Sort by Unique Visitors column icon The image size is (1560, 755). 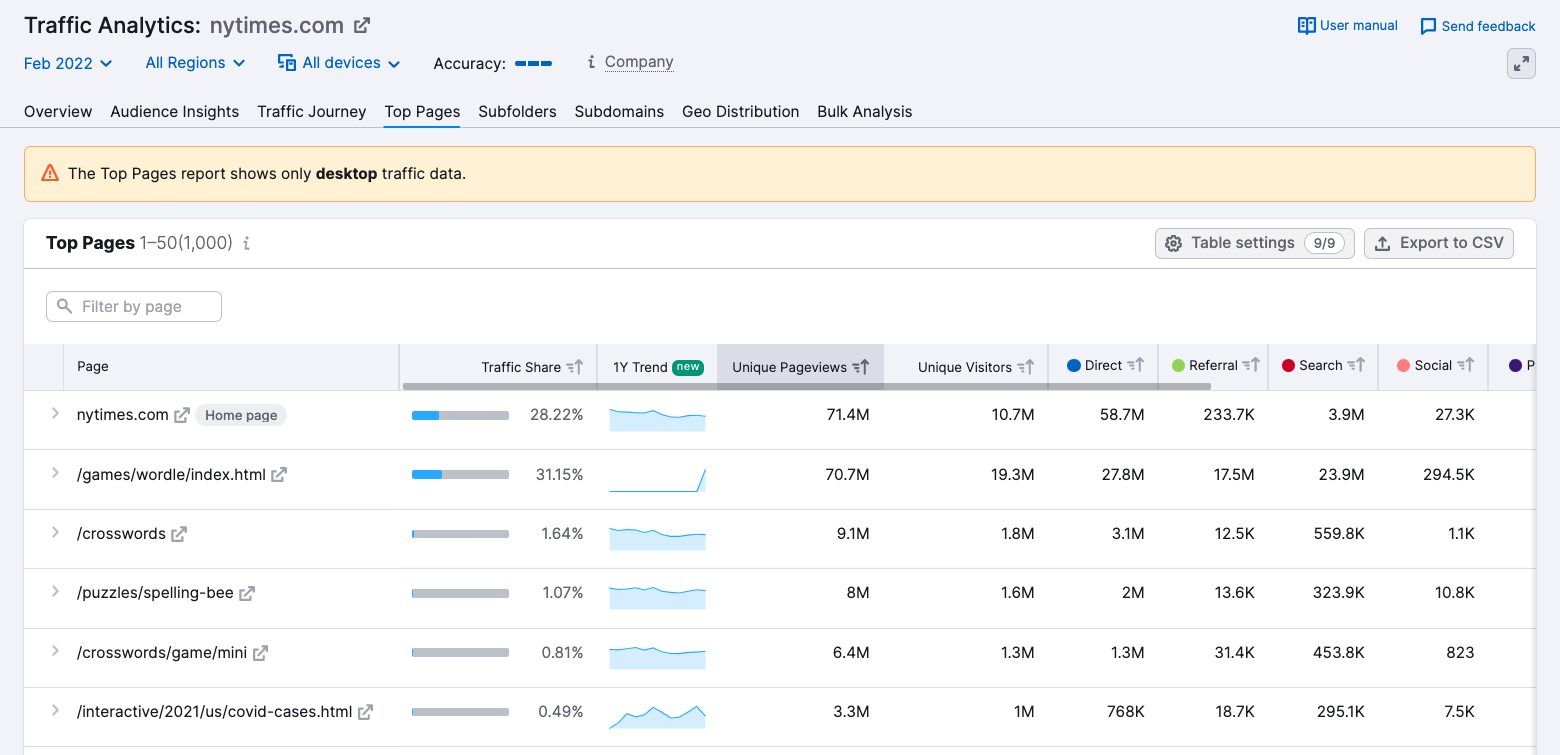tap(1026, 367)
